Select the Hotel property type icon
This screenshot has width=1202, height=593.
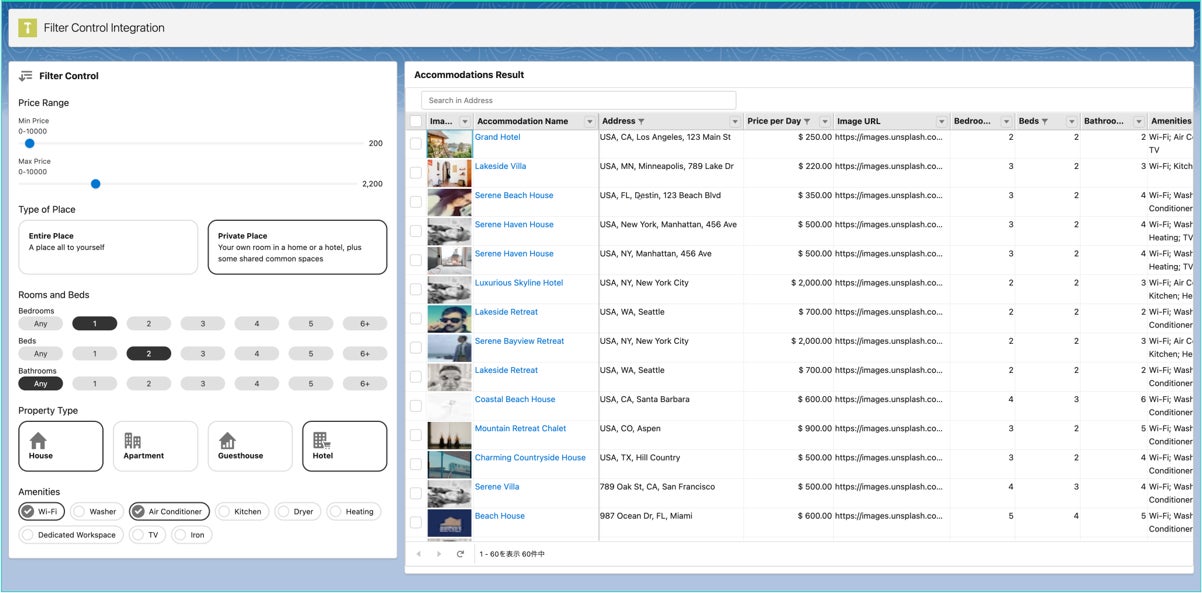tap(321, 441)
